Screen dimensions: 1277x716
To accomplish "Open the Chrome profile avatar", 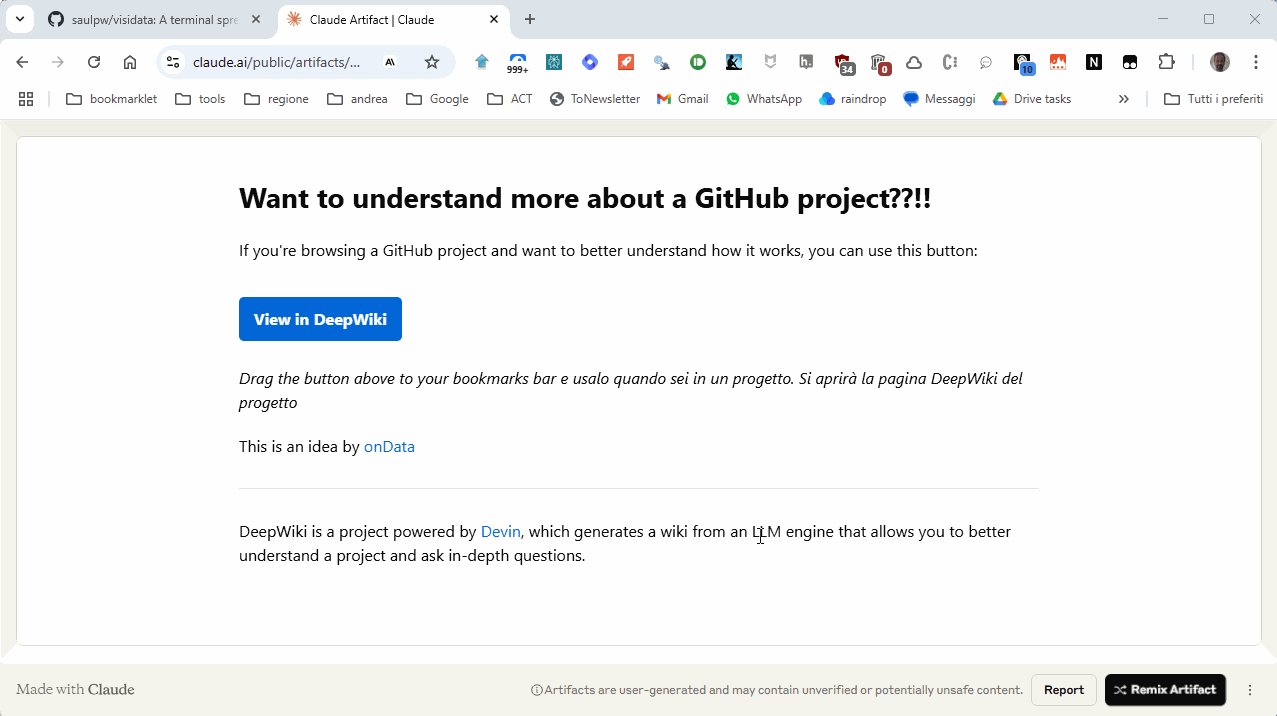I will pos(1220,62).
